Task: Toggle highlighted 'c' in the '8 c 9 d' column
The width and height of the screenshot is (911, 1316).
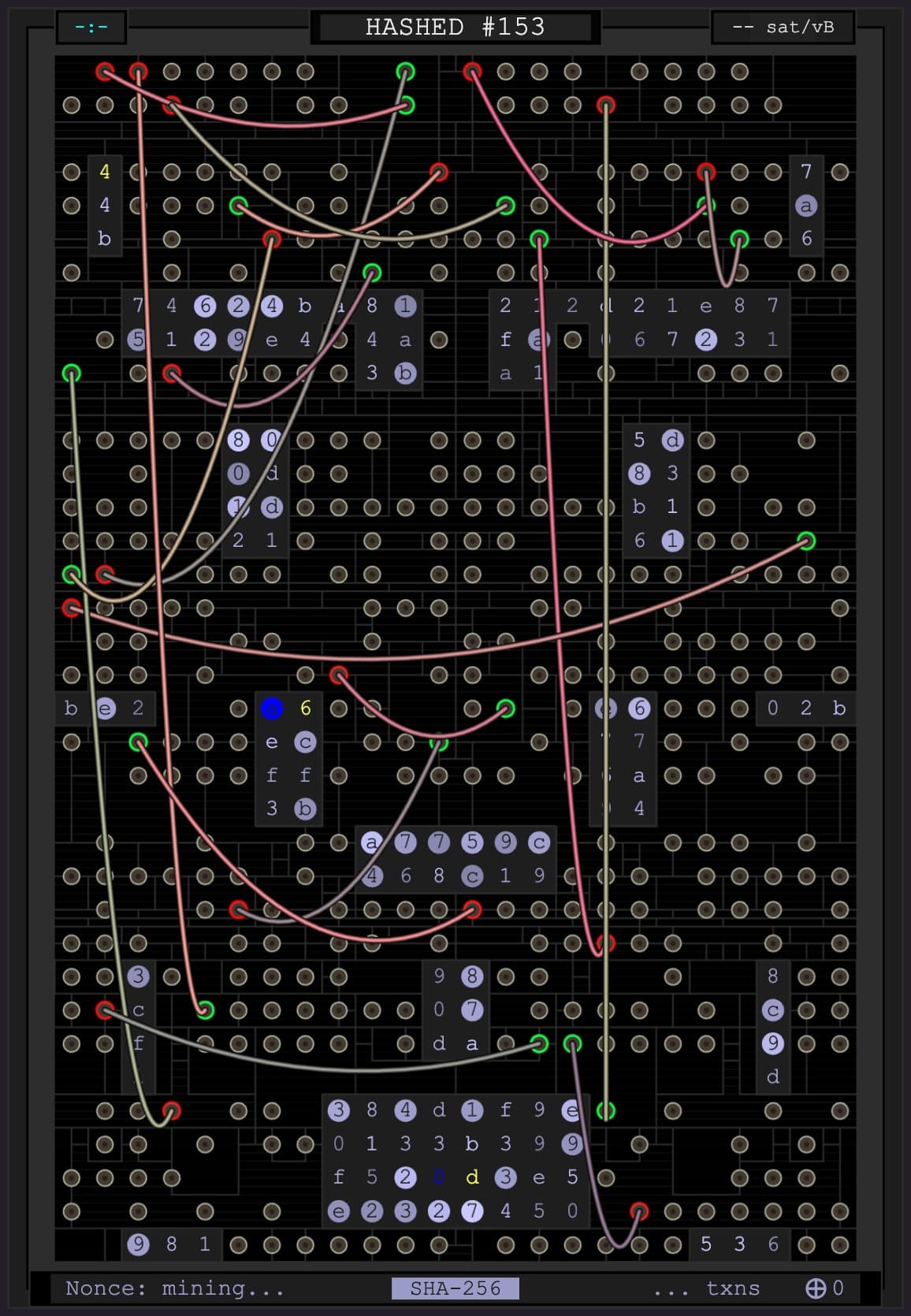Action: click(772, 1010)
